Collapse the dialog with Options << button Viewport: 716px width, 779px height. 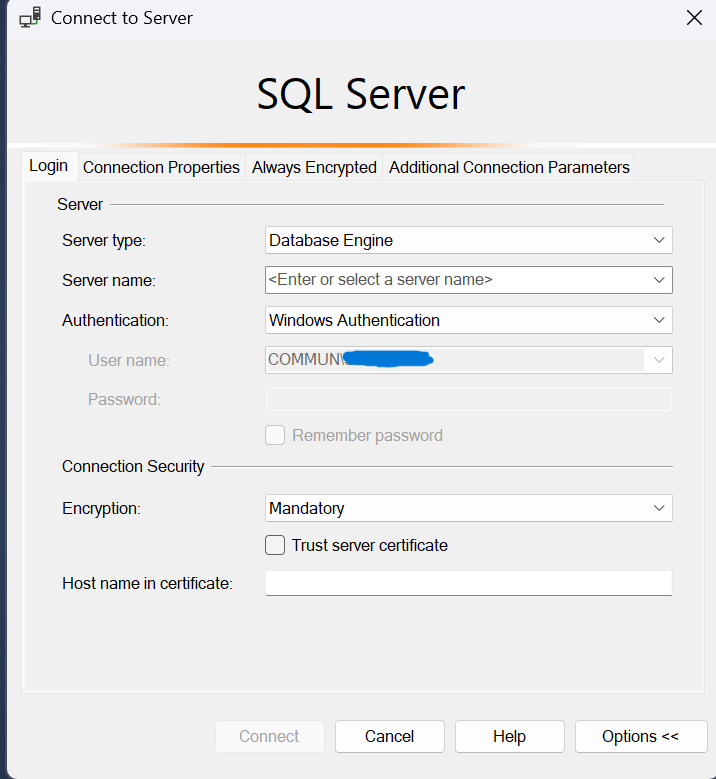click(640, 736)
